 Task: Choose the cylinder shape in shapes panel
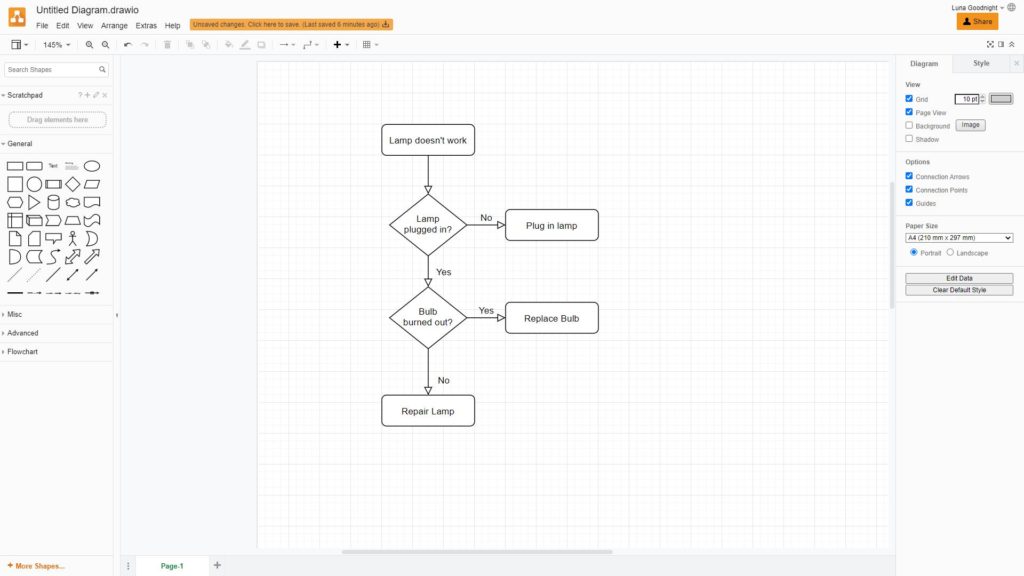coord(53,202)
